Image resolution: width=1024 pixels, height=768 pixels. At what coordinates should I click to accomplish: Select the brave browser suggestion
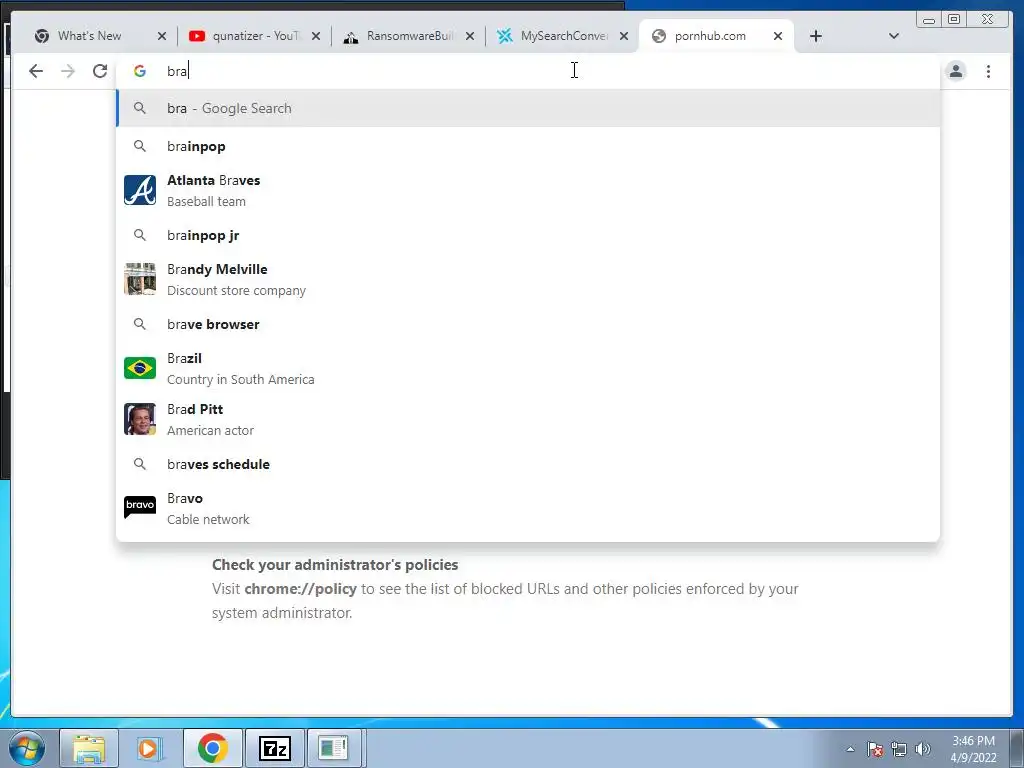point(528,324)
